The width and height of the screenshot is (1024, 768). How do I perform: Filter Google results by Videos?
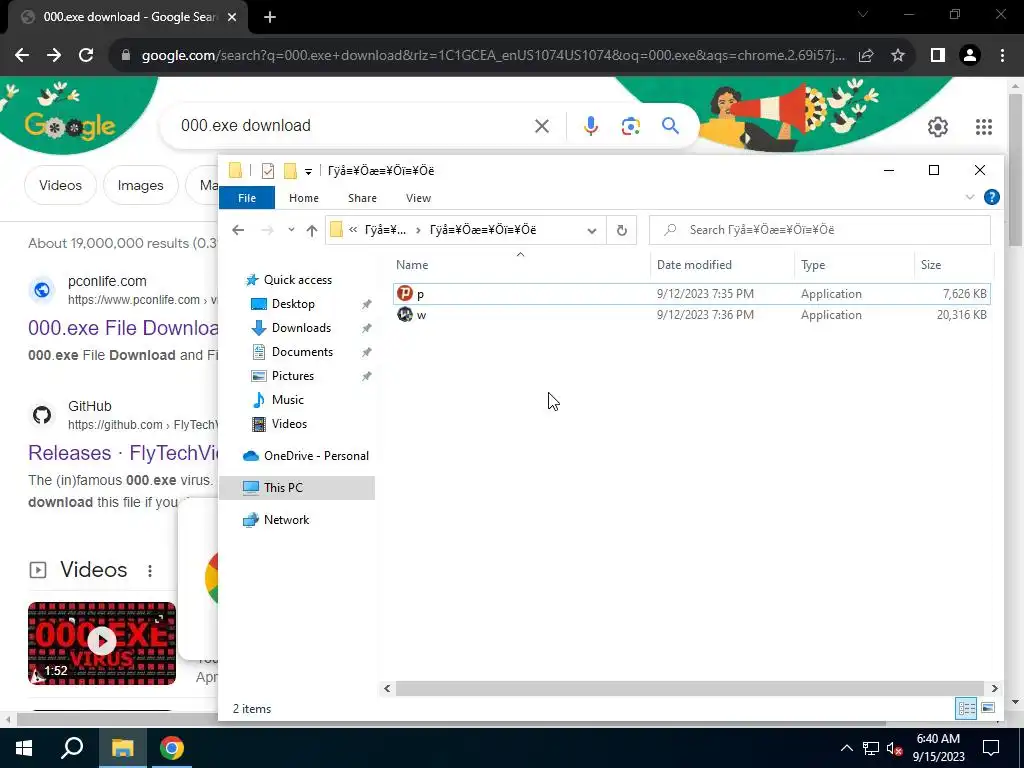point(60,185)
